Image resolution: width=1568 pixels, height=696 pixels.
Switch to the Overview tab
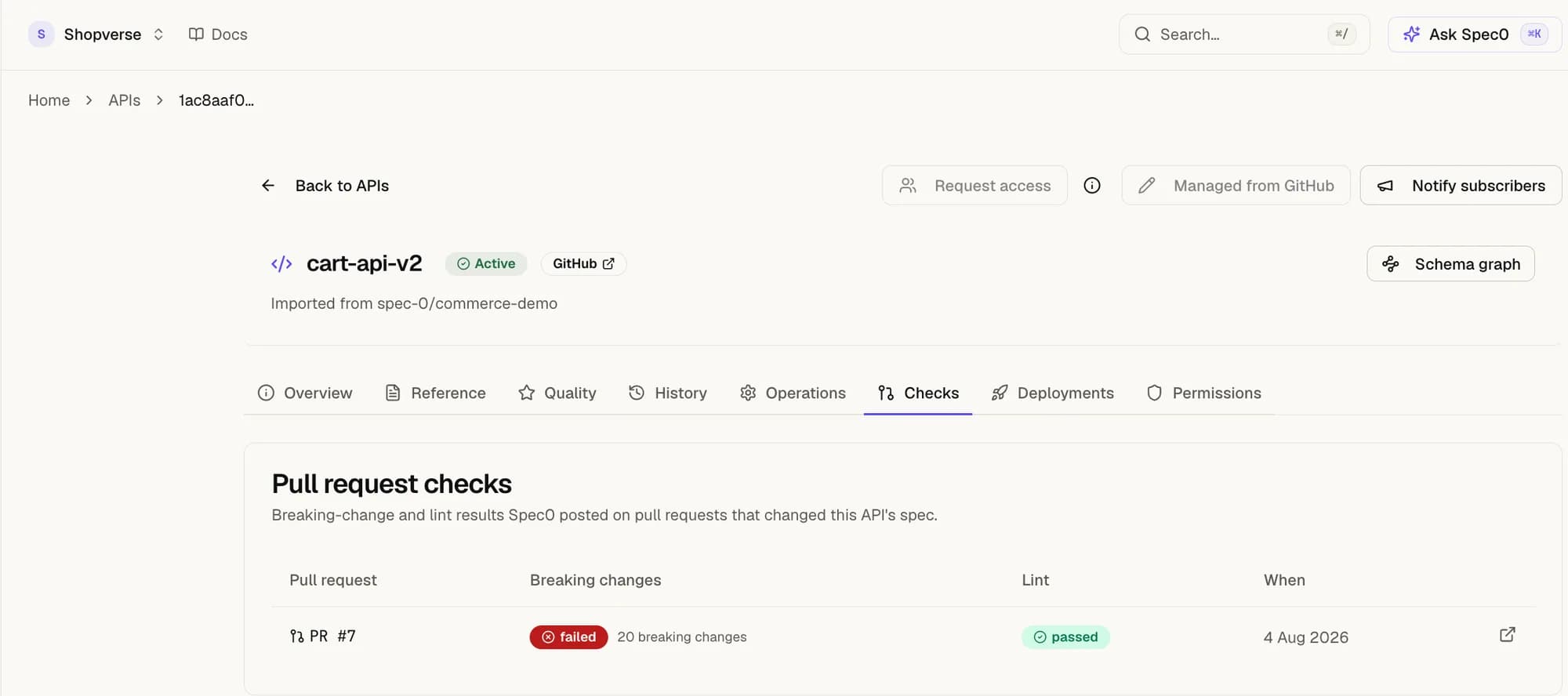pyautogui.click(x=305, y=393)
